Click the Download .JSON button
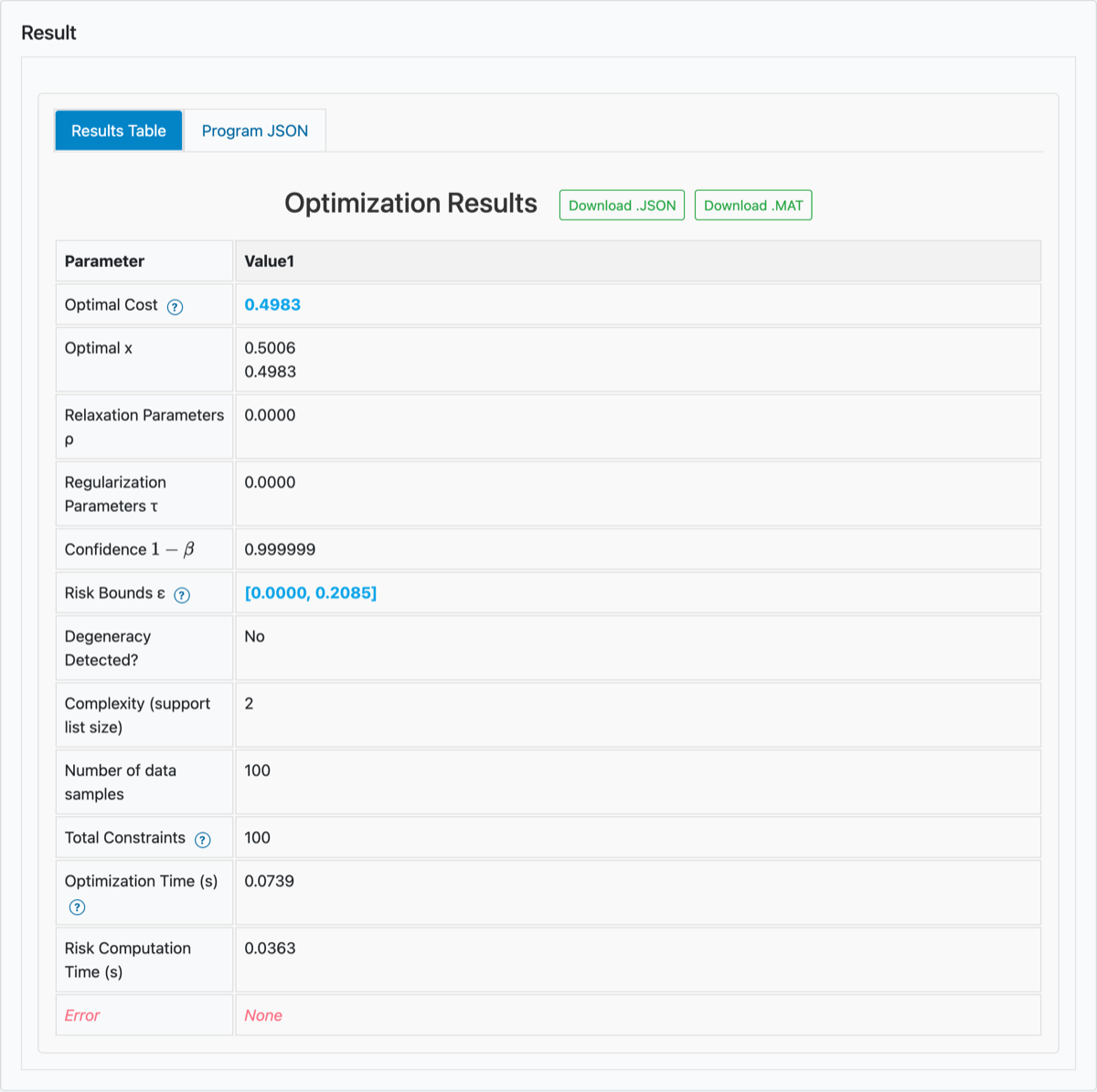Viewport: 1097px width, 1092px height. point(622,206)
